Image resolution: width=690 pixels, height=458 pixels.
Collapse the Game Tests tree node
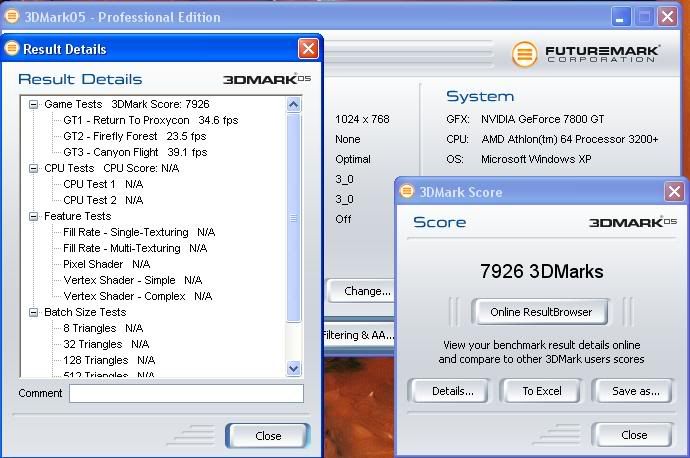pos(33,105)
